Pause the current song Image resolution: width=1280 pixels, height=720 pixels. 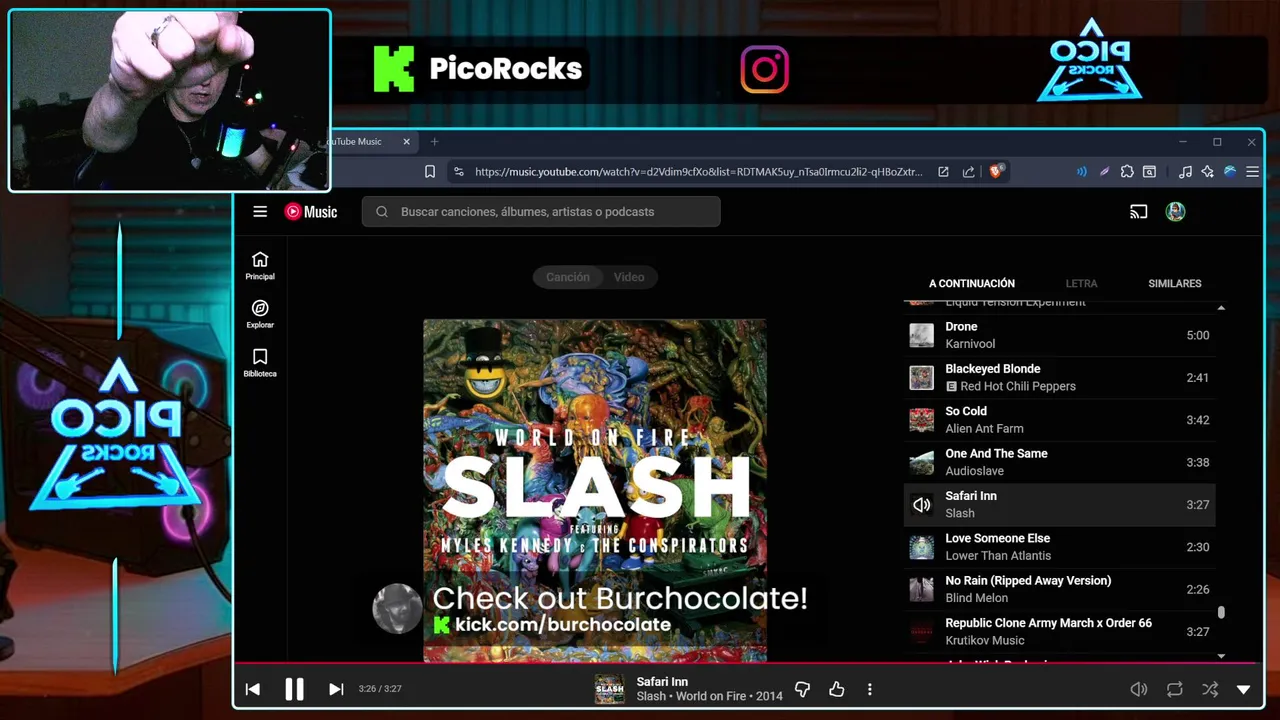pos(294,689)
